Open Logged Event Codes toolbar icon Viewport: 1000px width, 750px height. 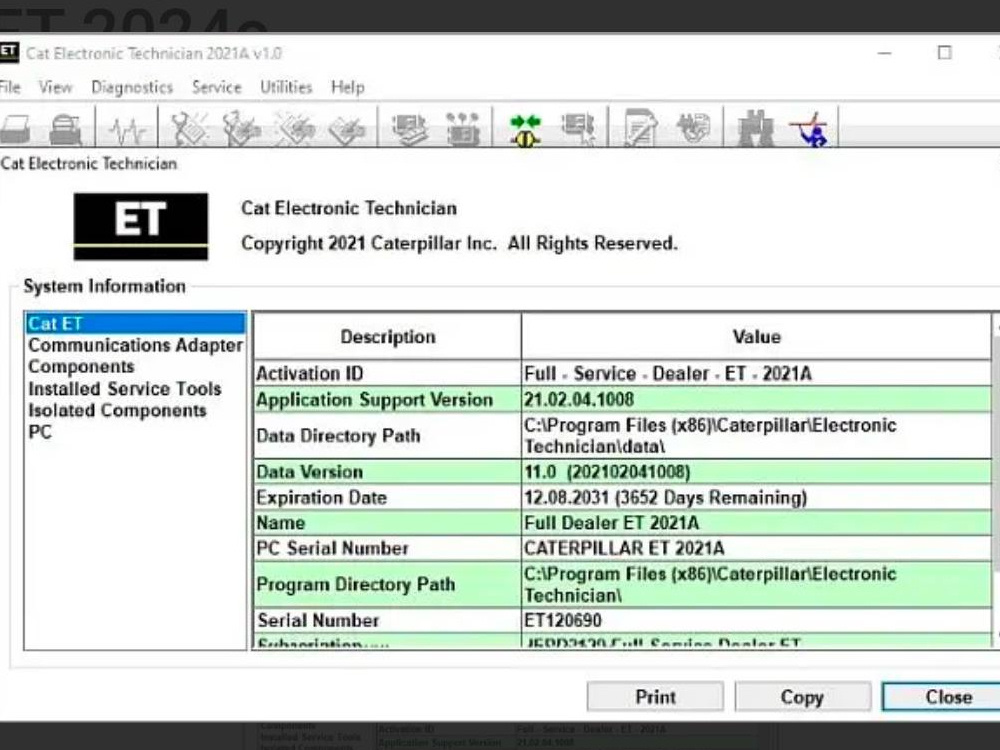coord(347,129)
